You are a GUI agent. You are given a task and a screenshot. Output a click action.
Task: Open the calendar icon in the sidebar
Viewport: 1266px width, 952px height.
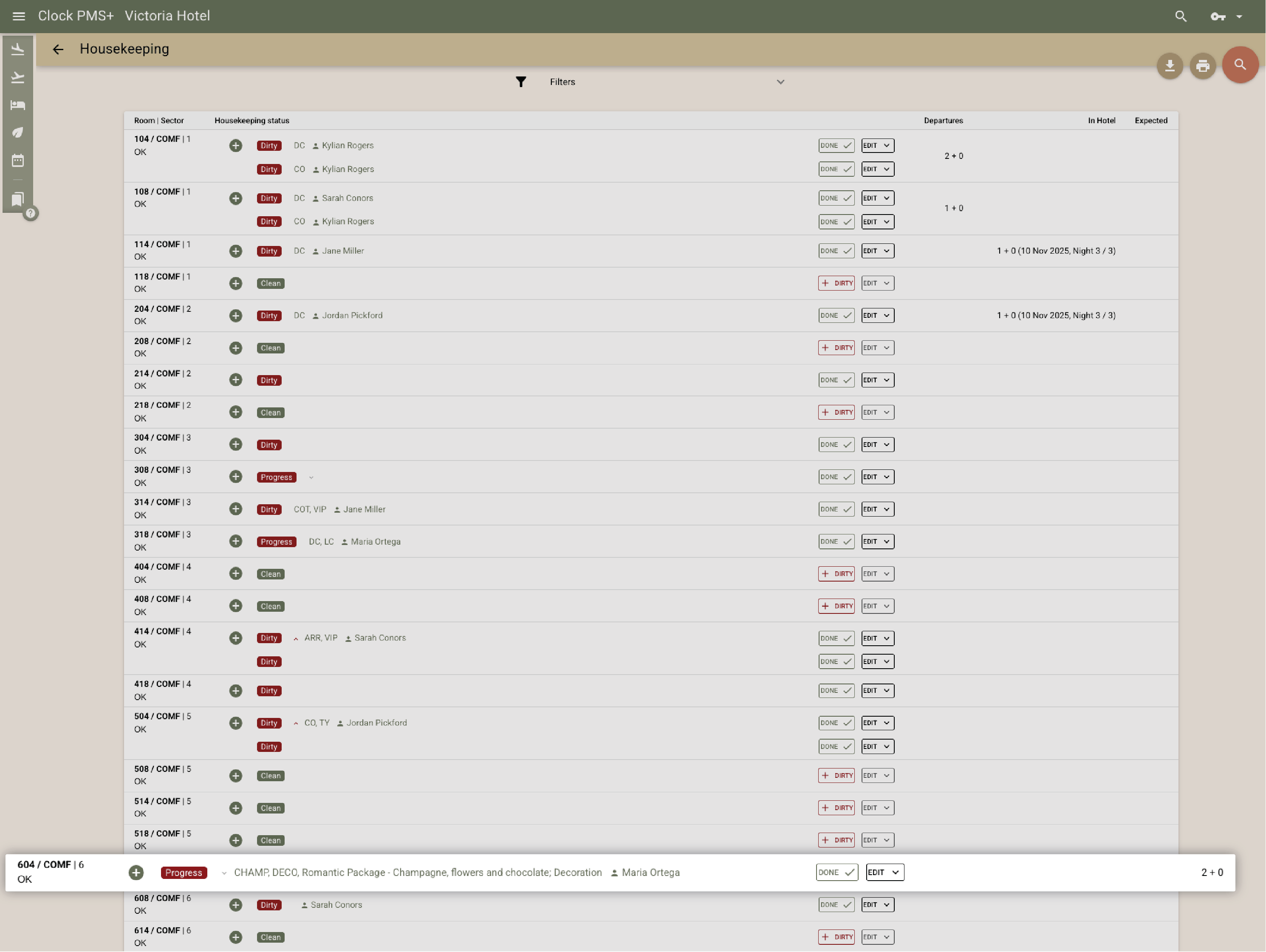(x=18, y=161)
